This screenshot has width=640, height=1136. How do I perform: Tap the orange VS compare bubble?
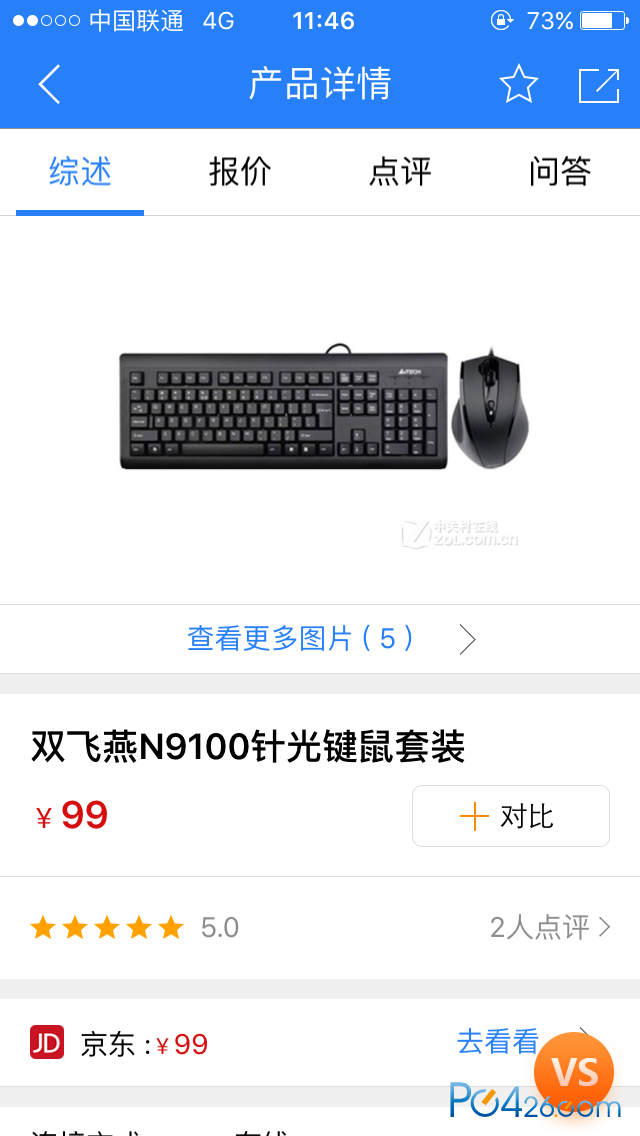point(574,1072)
